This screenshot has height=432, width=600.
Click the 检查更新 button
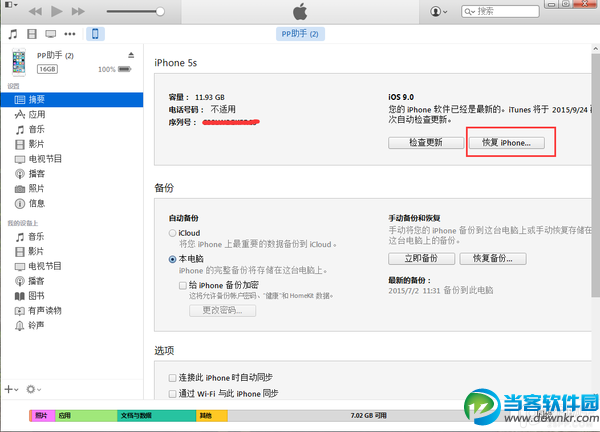click(426, 143)
